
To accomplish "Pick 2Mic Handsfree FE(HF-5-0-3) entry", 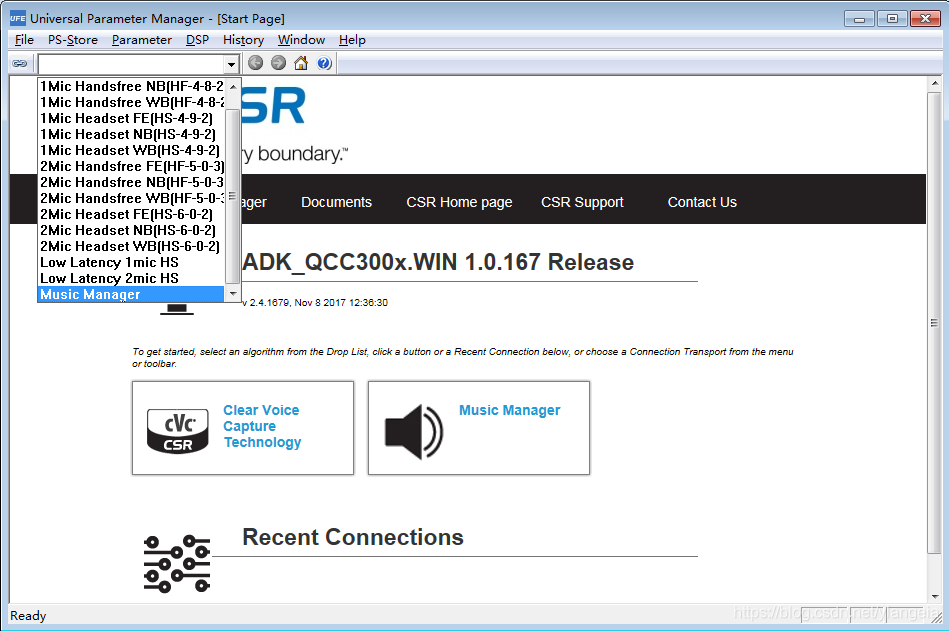I will (131, 166).
